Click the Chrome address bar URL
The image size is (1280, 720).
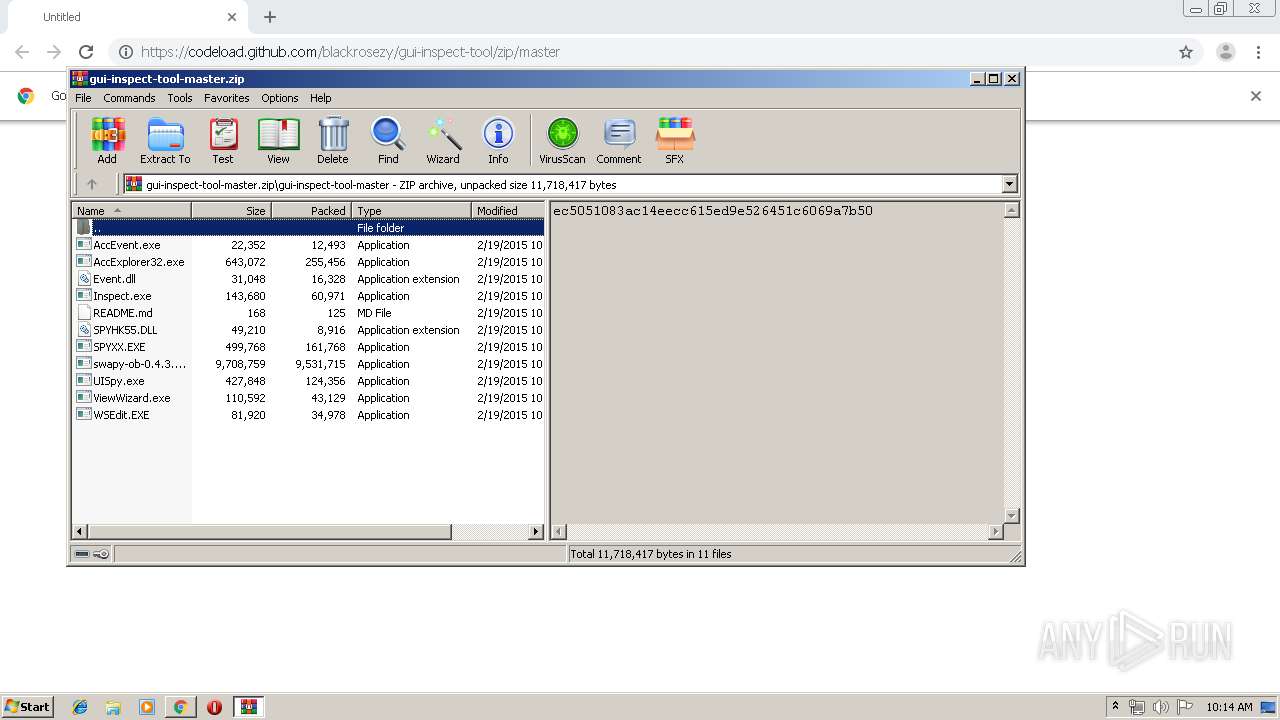point(350,52)
